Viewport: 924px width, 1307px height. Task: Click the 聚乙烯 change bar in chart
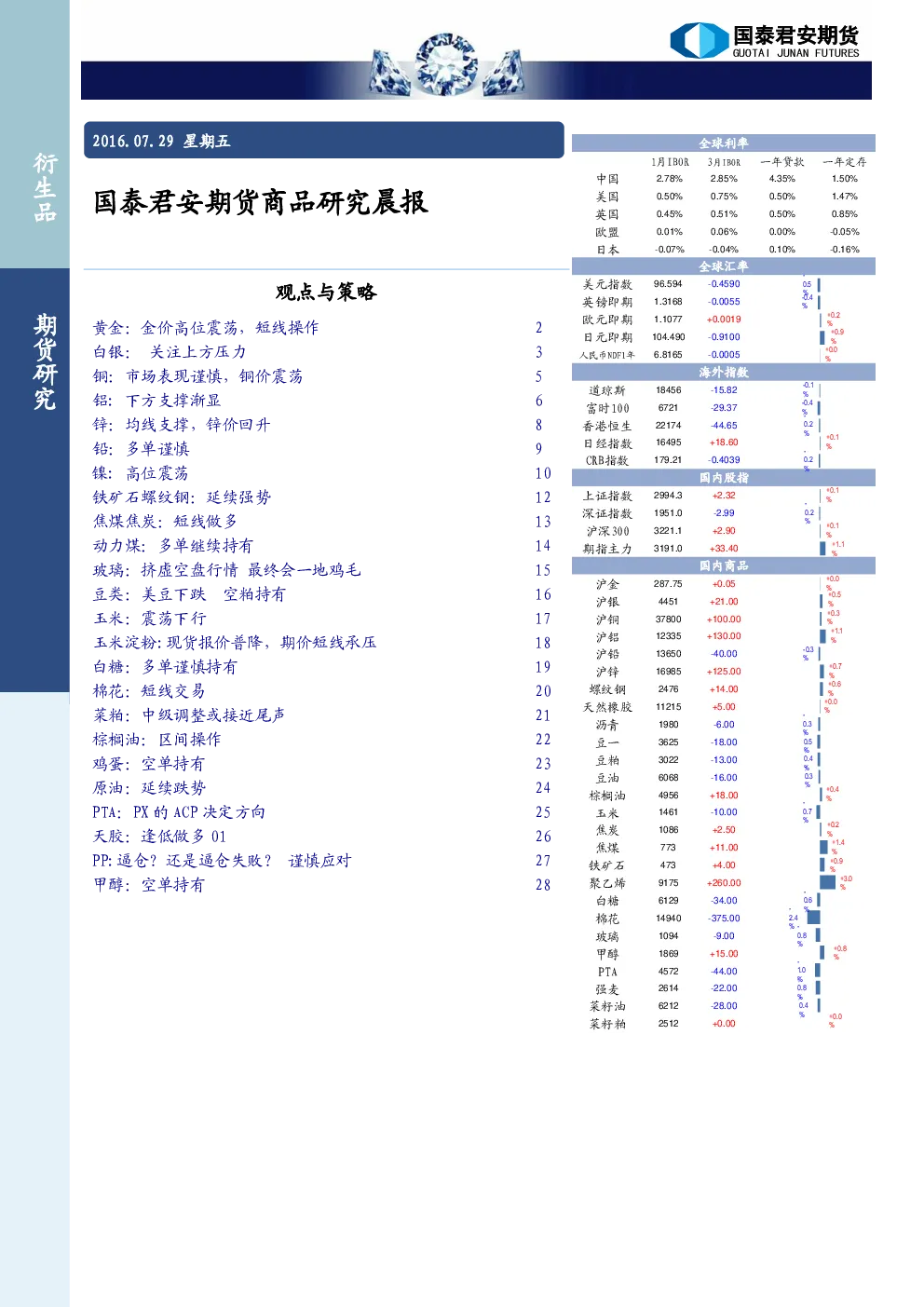click(828, 882)
